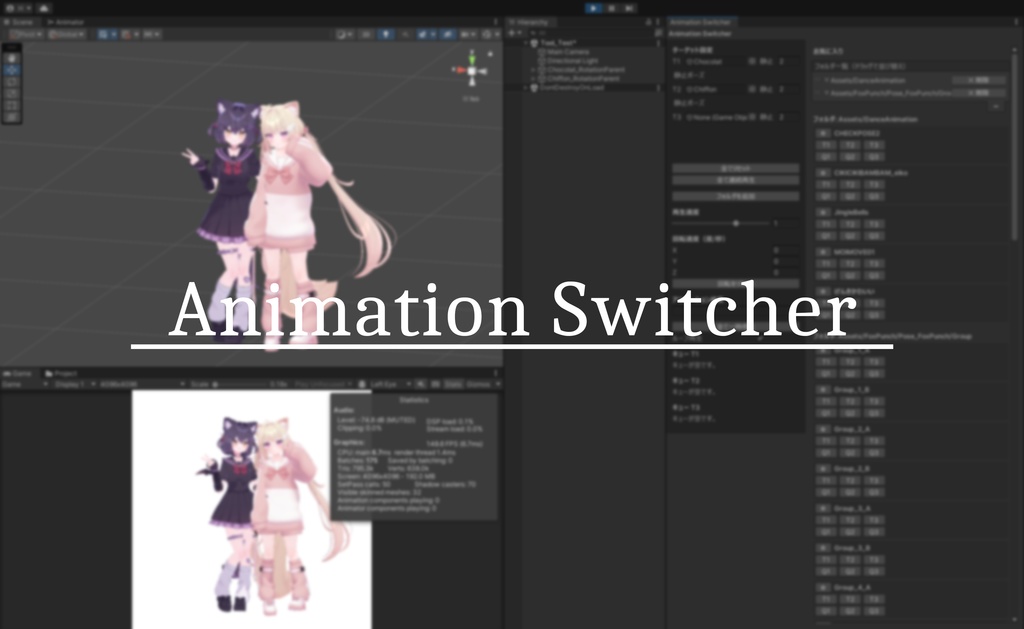Open the Hierarchy add object plus dropdown

click(x=515, y=33)
